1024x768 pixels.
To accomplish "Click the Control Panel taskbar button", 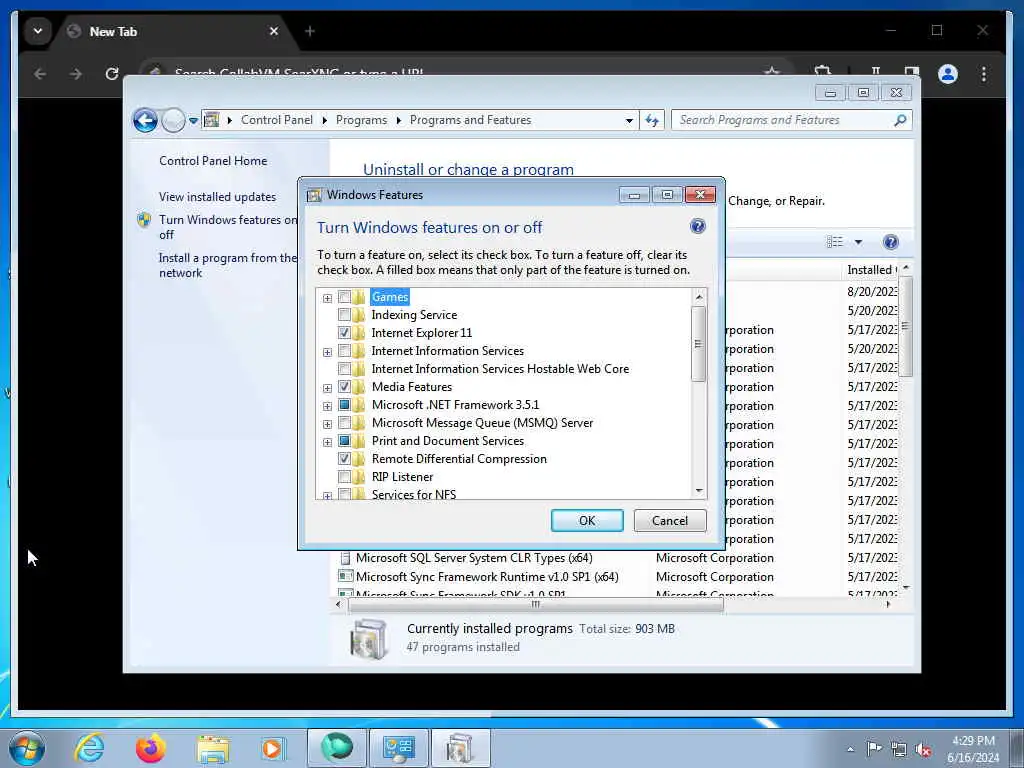I will click(398, 748).
